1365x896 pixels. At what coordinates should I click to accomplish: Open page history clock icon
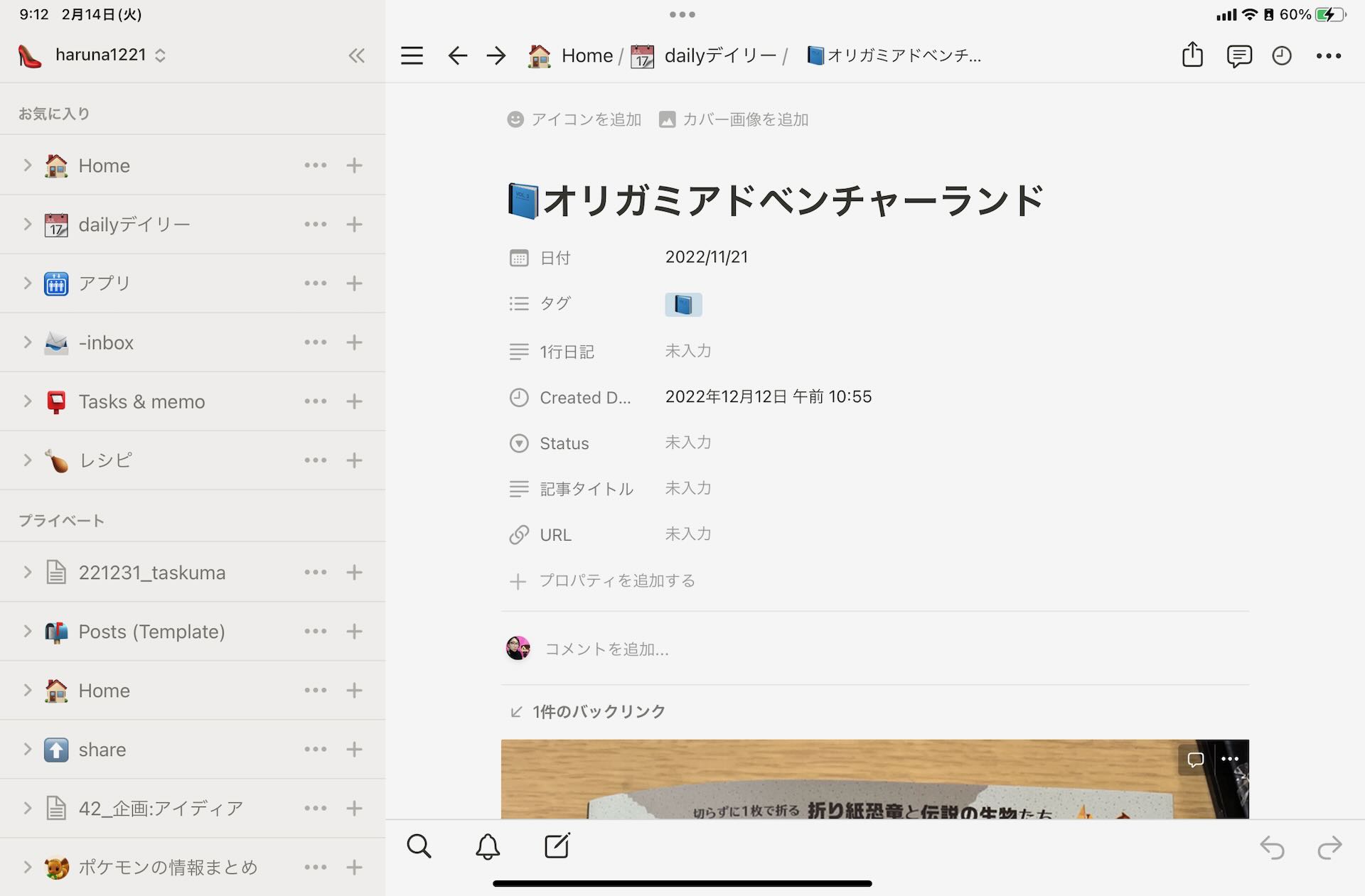1281,55
